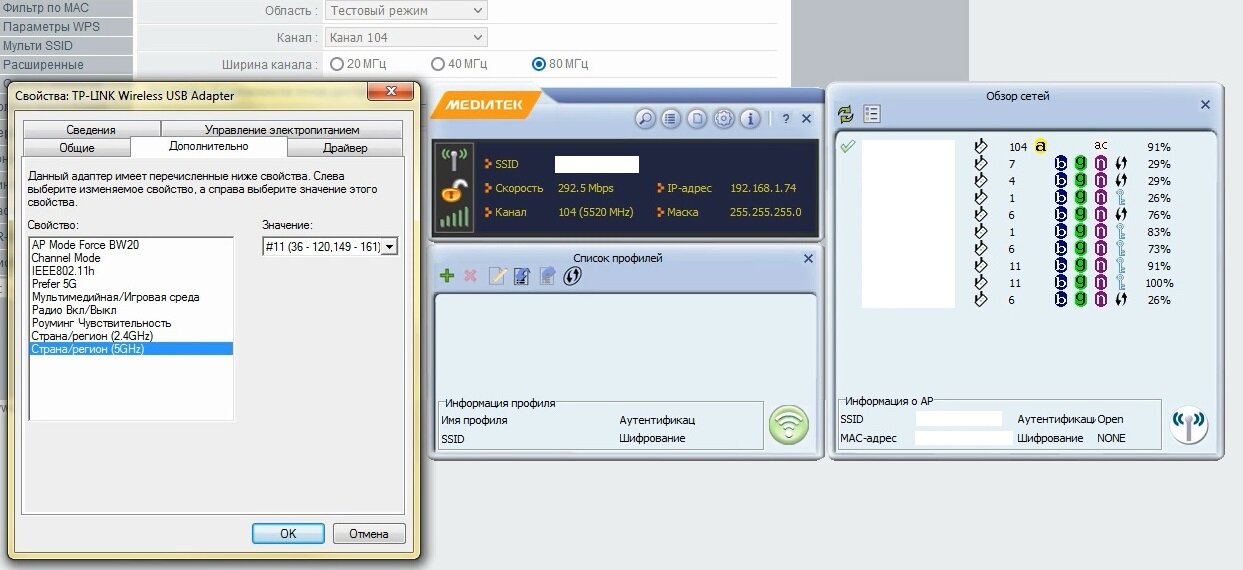Viewport: 1243px width, 570px height.
Task: Open the Значение #11 value dropdown
Action: pos(330,246)
